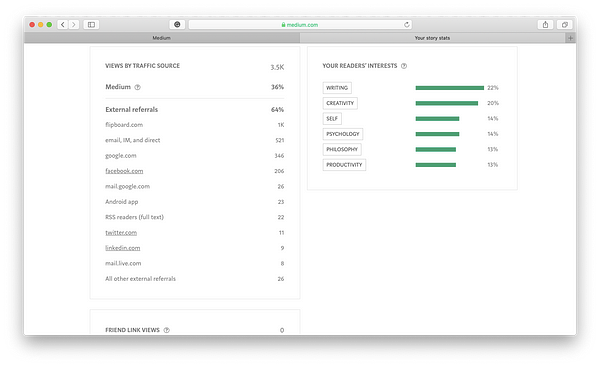The height and width of the screenshot is (367, 600).
Task: Reload page with refresh icon
Action: pos(406,24)
